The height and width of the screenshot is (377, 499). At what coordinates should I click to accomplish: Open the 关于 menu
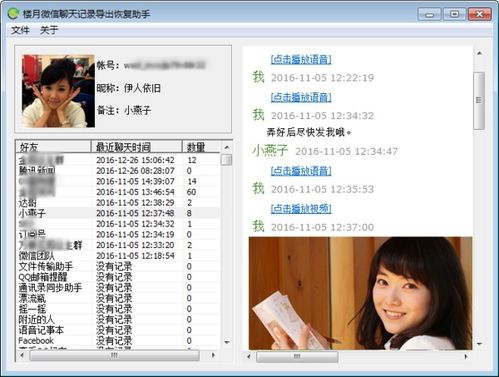point(49,30)
